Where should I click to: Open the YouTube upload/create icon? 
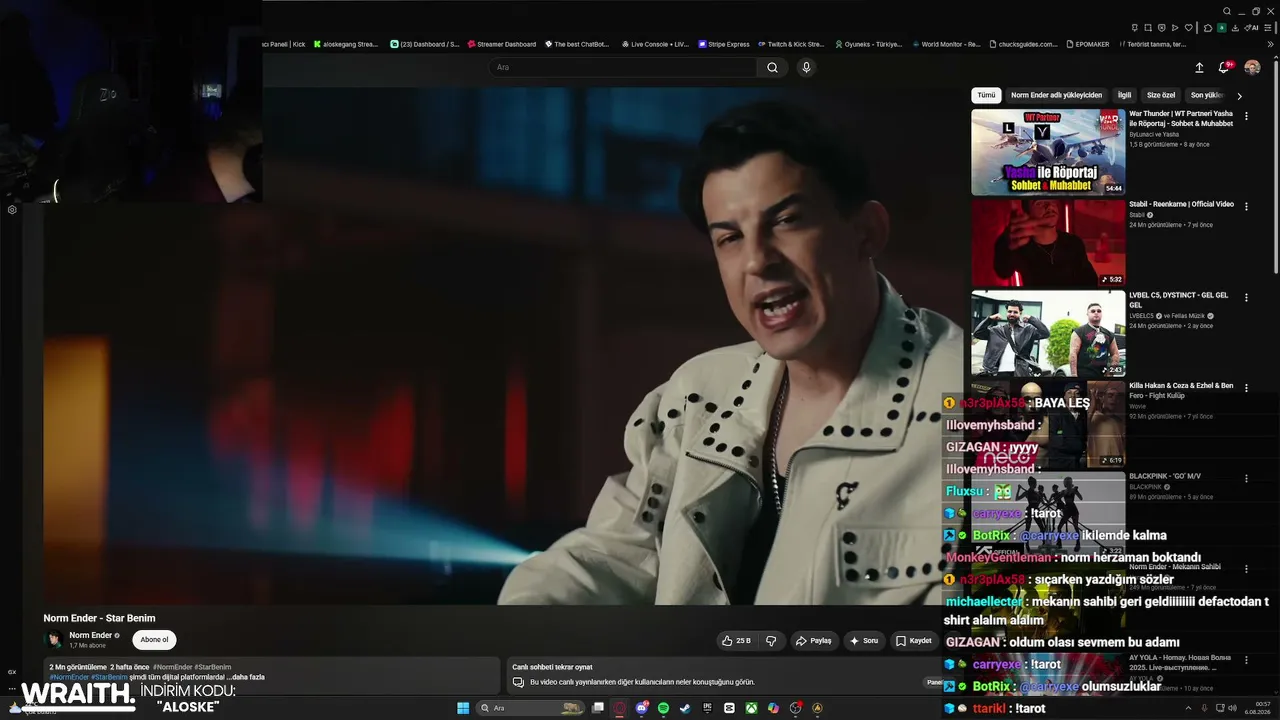coord(1199,68)
